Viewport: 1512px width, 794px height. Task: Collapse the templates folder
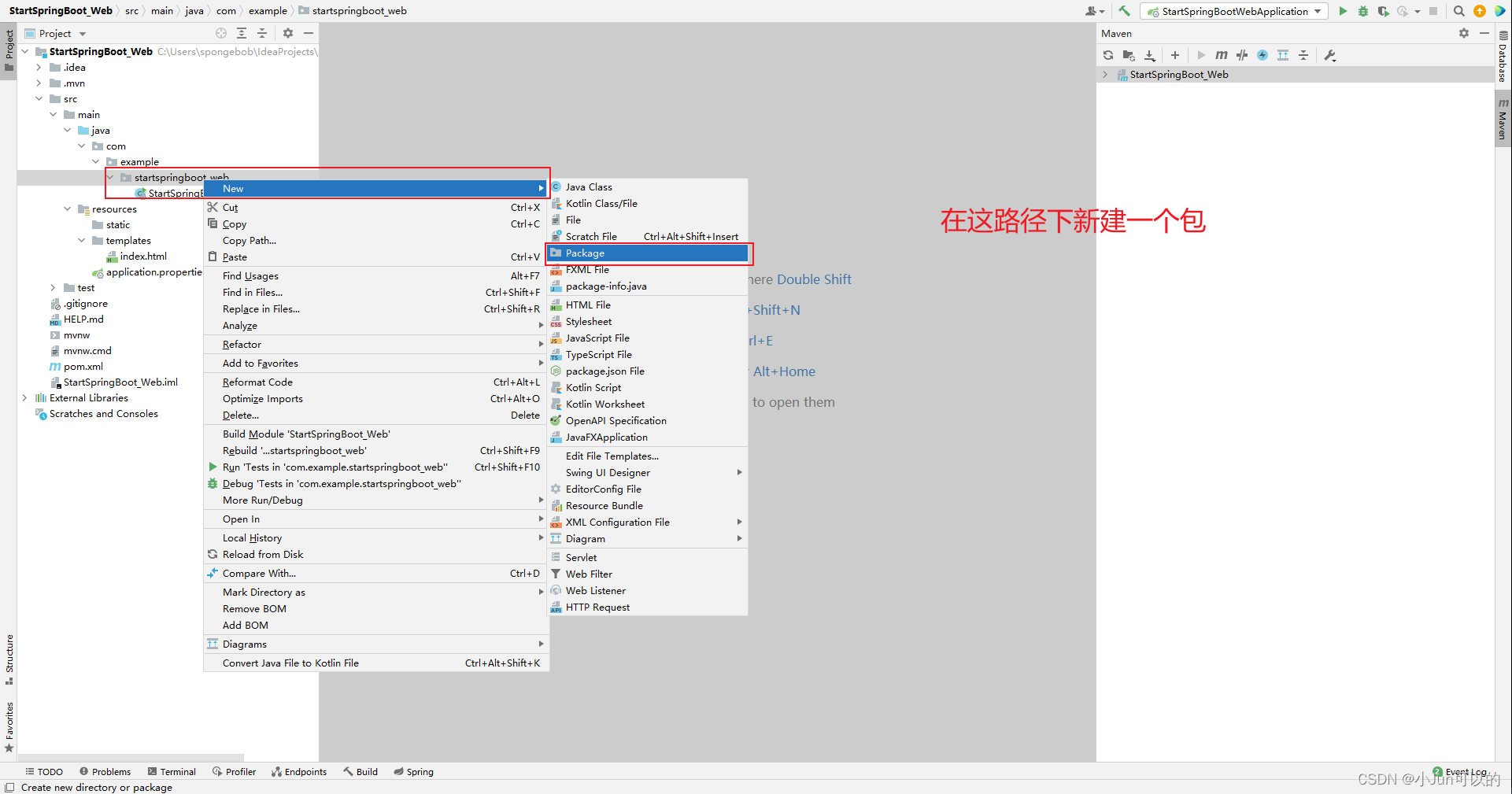[x=81, y=241]
